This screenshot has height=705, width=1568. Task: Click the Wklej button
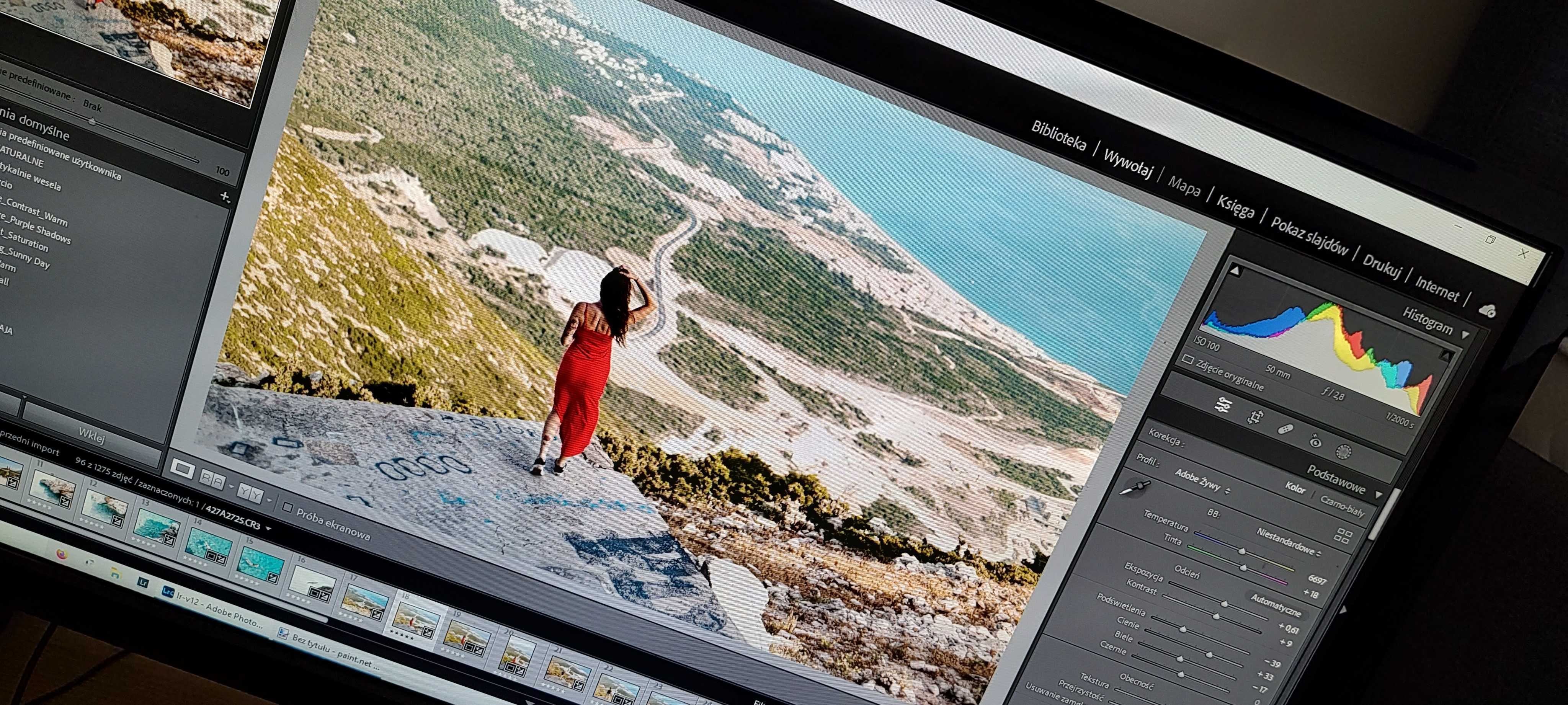[92, 435]
